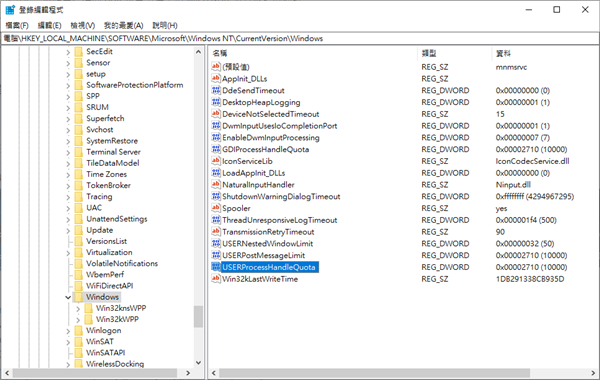
Task: Select the TokenBroker key
Action: click(108, 186)
